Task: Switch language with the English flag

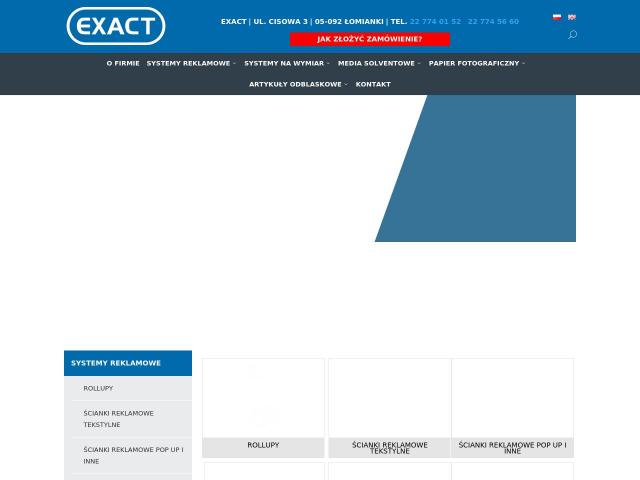Action: click(572, 17)
